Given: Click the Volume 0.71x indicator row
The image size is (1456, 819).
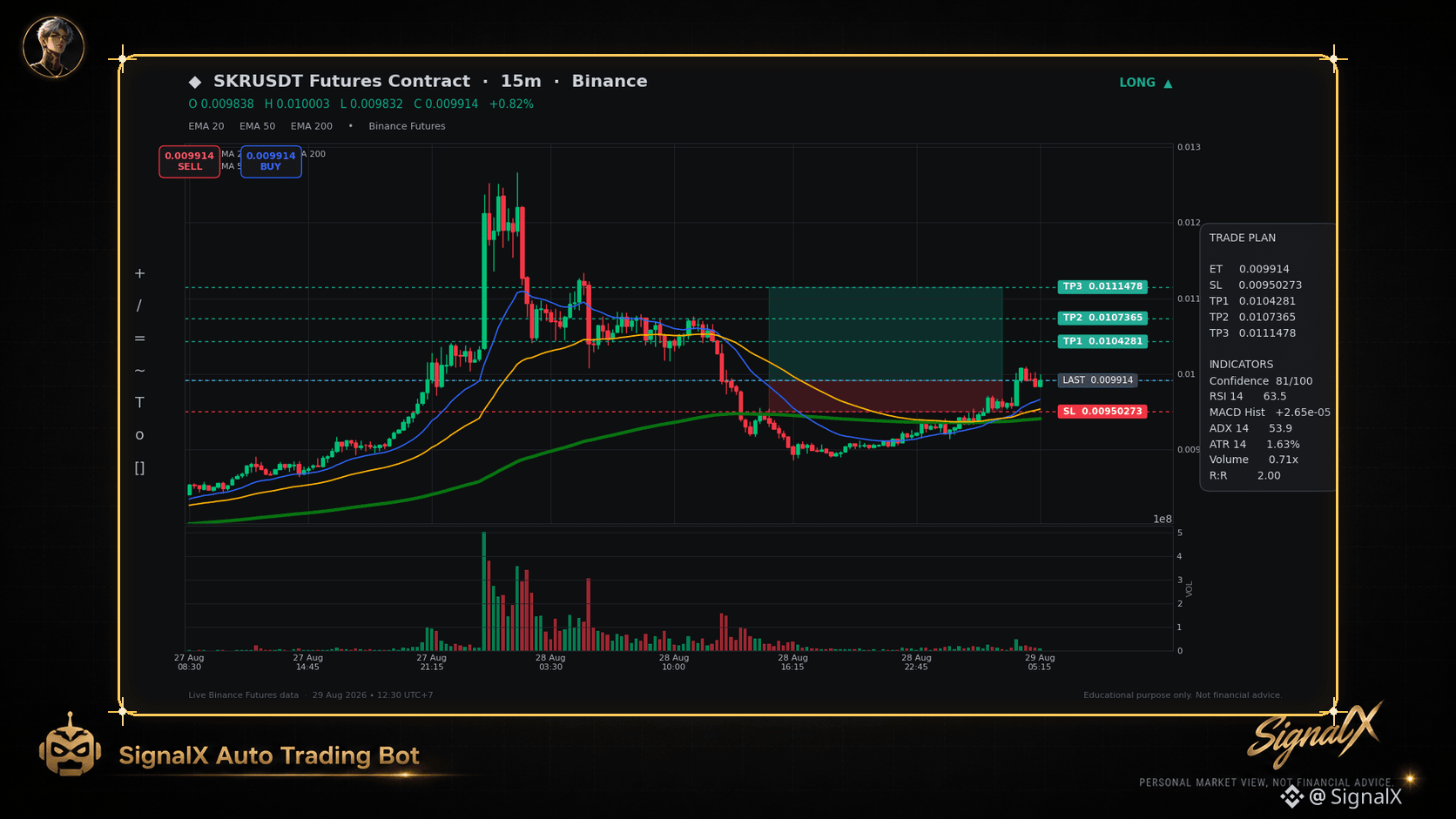Looking at the screenshot, I should click(1254, 460).
